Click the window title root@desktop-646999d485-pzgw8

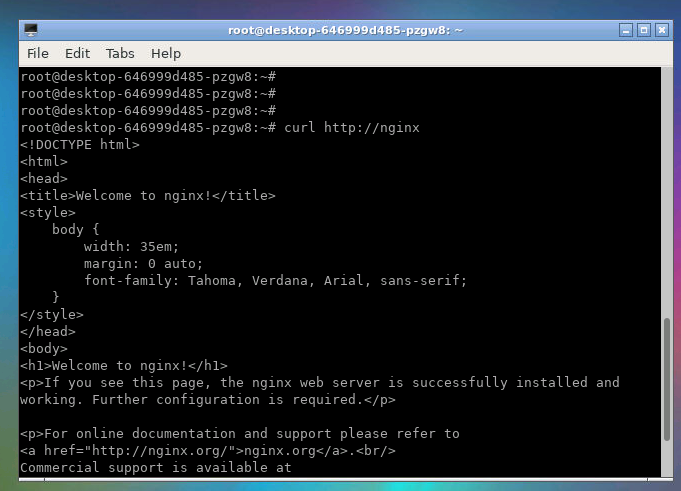click(345, 30)
